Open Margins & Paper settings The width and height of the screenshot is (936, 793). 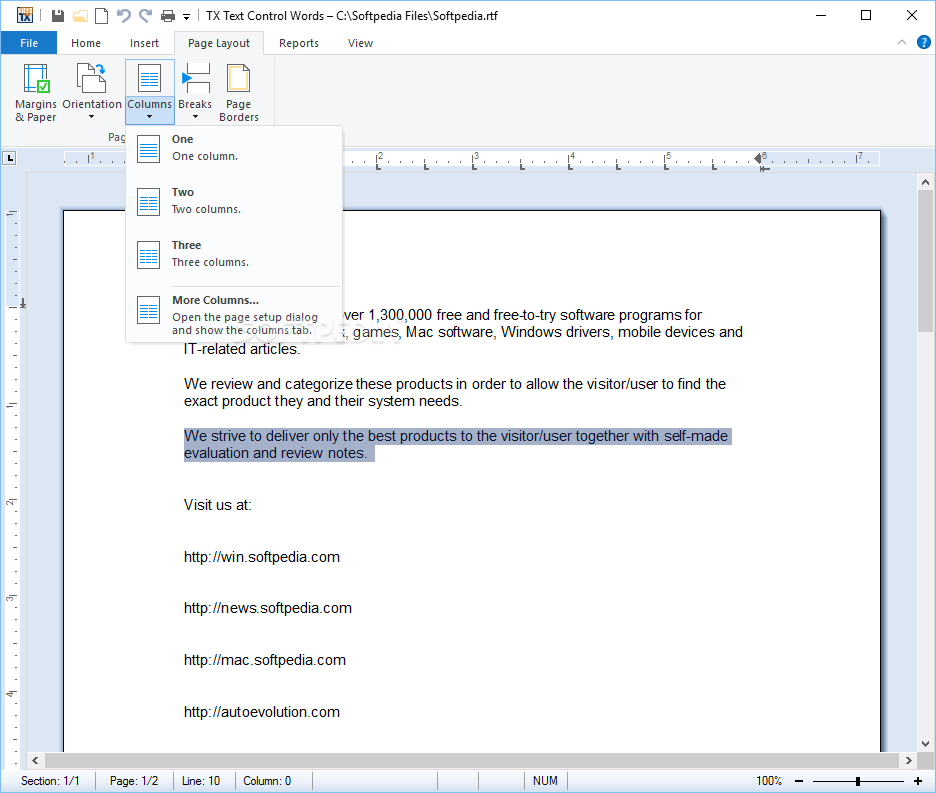pyautogui.click(x=36, y=93)
